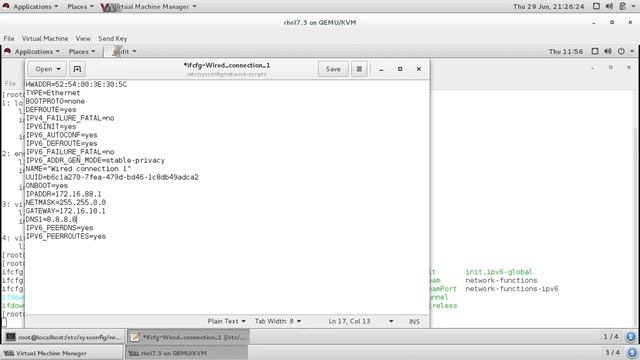Open the Tab Width selector

pyautogui.click(x=278, y=321)
